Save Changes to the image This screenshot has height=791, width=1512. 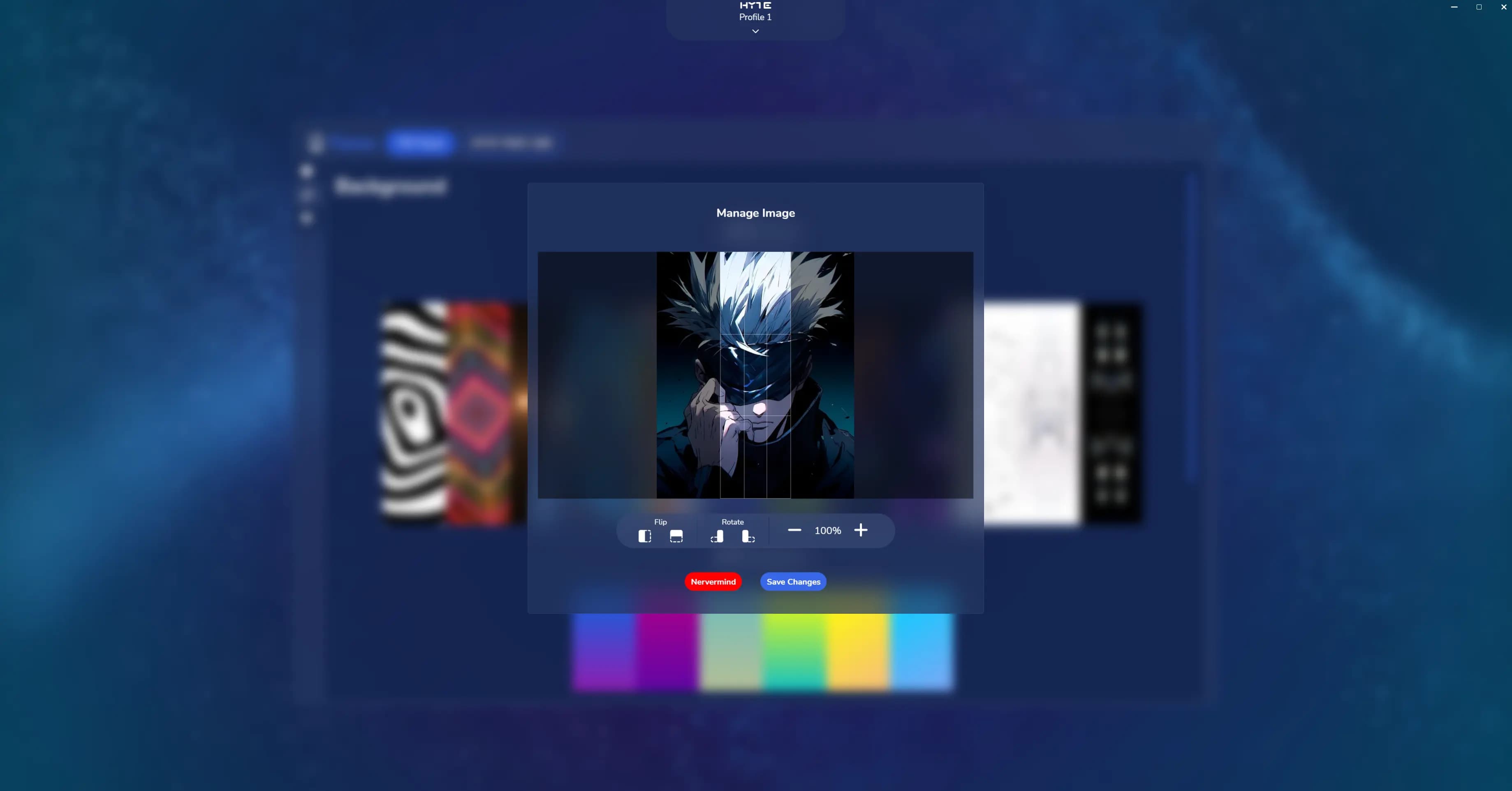click(x=793, y=581)
